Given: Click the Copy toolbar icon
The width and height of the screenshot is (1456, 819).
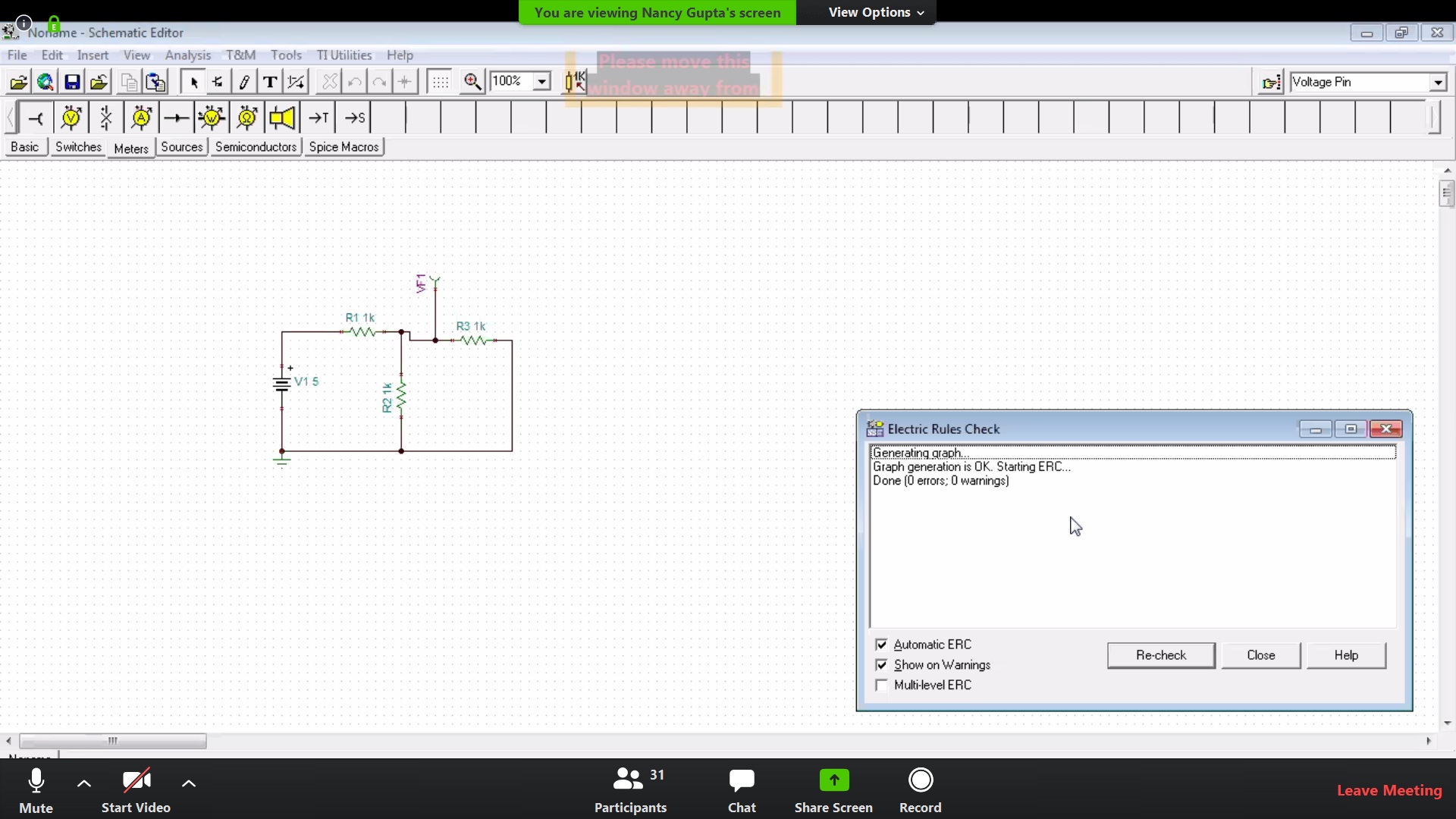Looking at the screenshot, I should pyautogui.click(x=129, y=82).
